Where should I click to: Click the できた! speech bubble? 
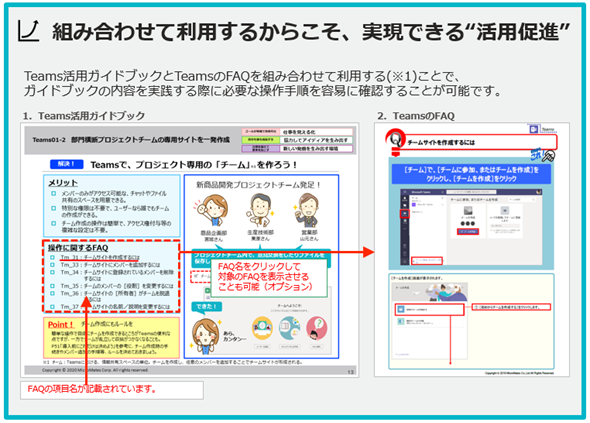(207, 307)
